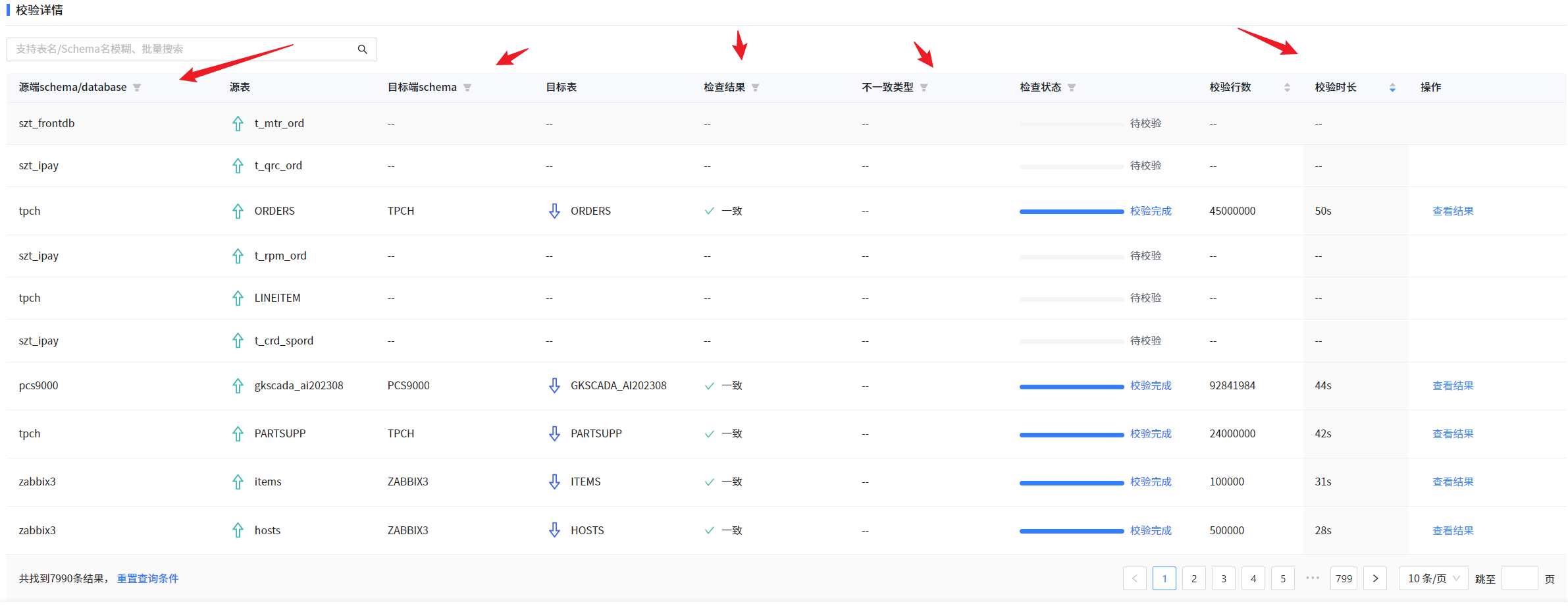Go to next page of results
The image size is (1568, 608).
pos(1375,578)
